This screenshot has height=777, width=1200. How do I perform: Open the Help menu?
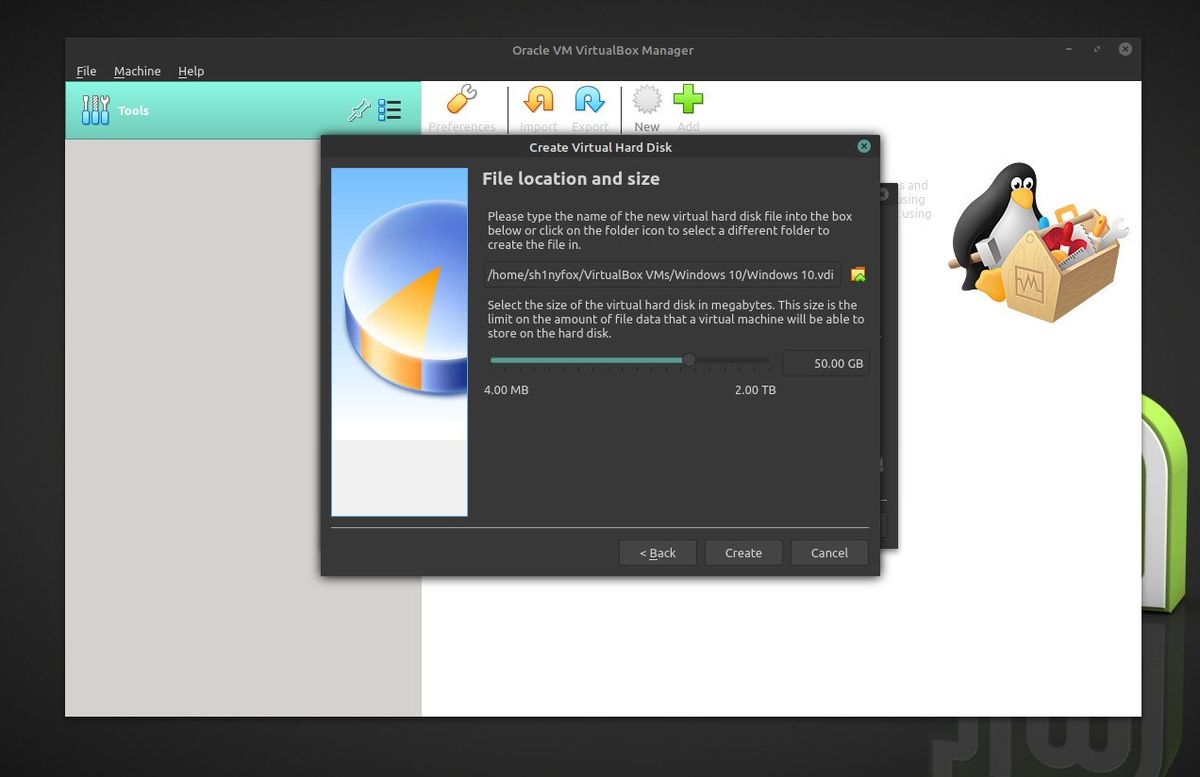[191, 71]
